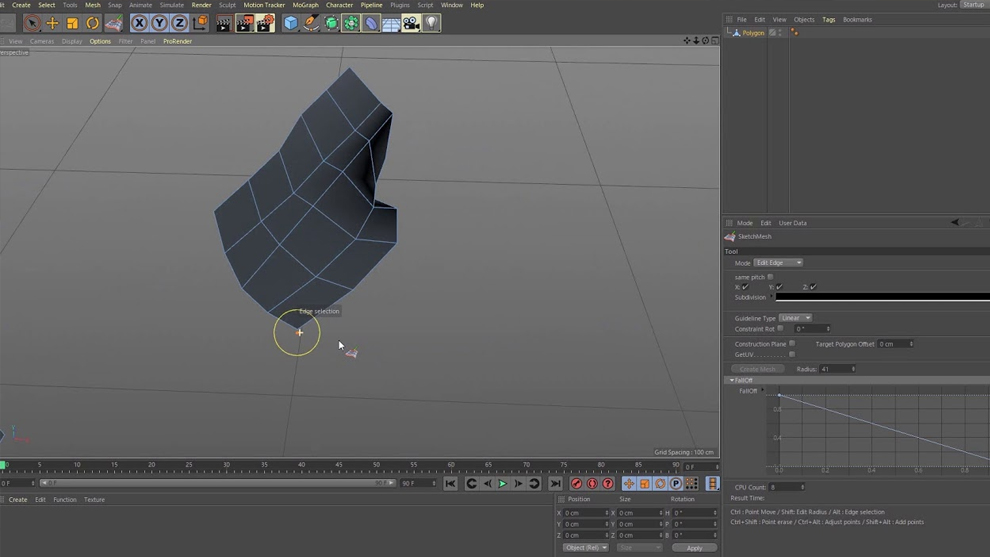This screenshot has height=557, width=990.
Task: Click the CPU Count value field
Action: point(787,487)
